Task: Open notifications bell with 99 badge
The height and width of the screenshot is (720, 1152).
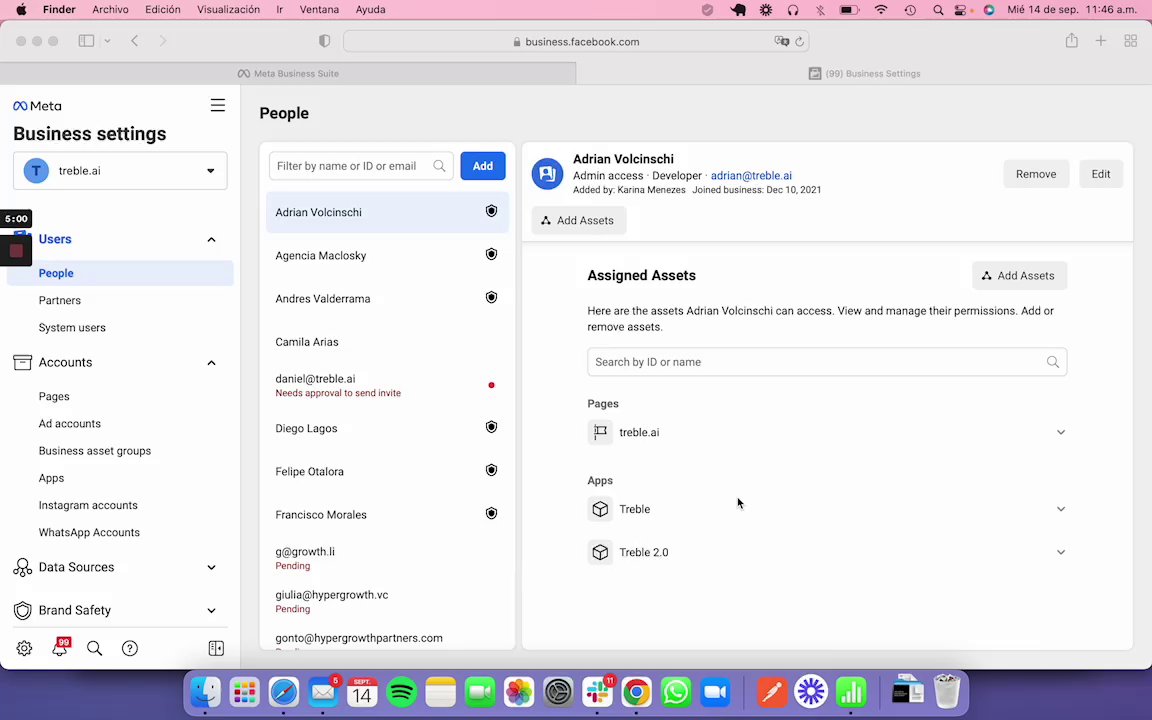Action: tap(60, 647)
